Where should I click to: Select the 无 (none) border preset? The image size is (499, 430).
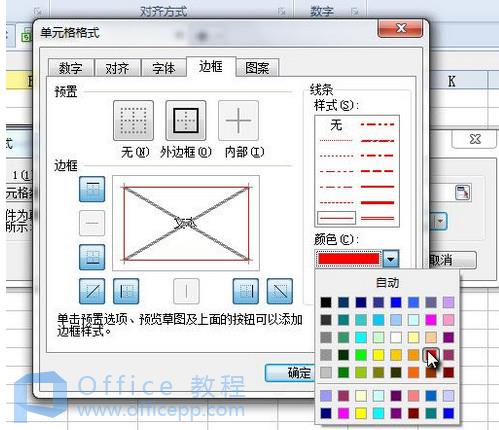pyautogui.click(x=133, y=120)
